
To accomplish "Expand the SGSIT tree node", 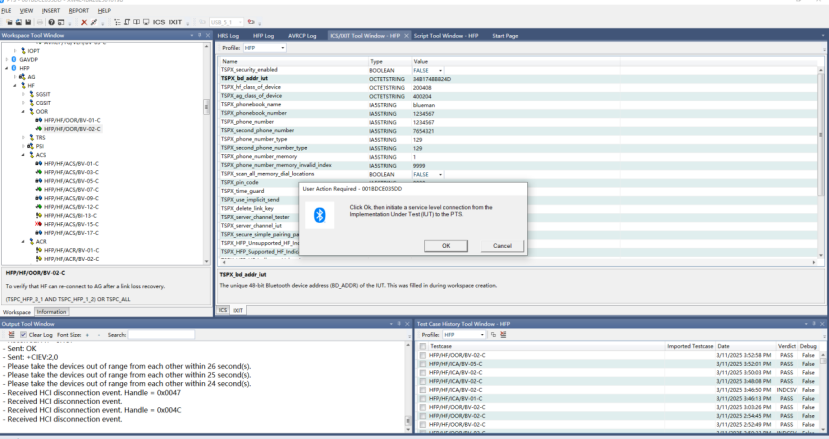I will (x=23, y=94).
